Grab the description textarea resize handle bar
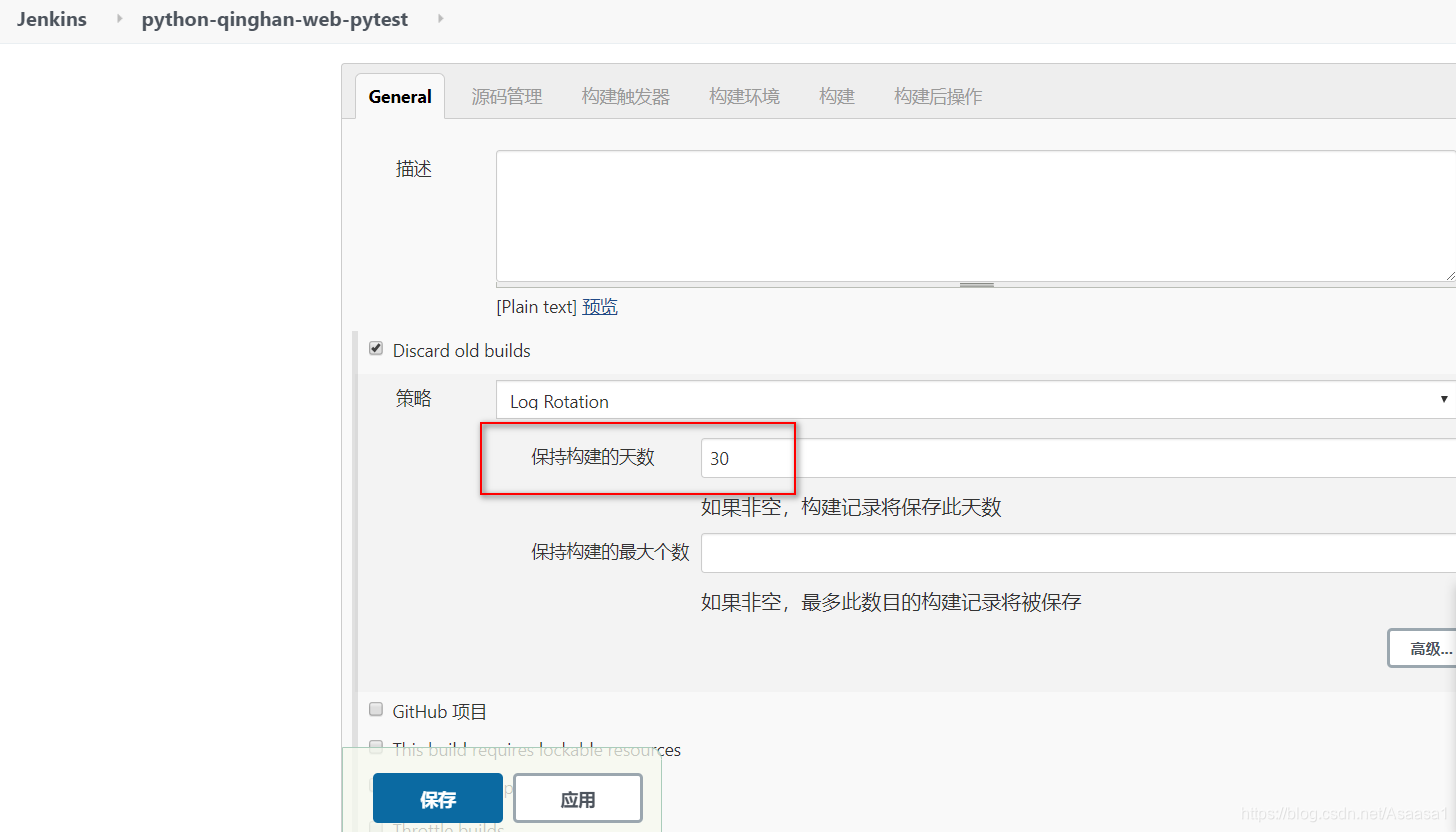The height and width of the screenshot is (832, 1456). point(976,285)
